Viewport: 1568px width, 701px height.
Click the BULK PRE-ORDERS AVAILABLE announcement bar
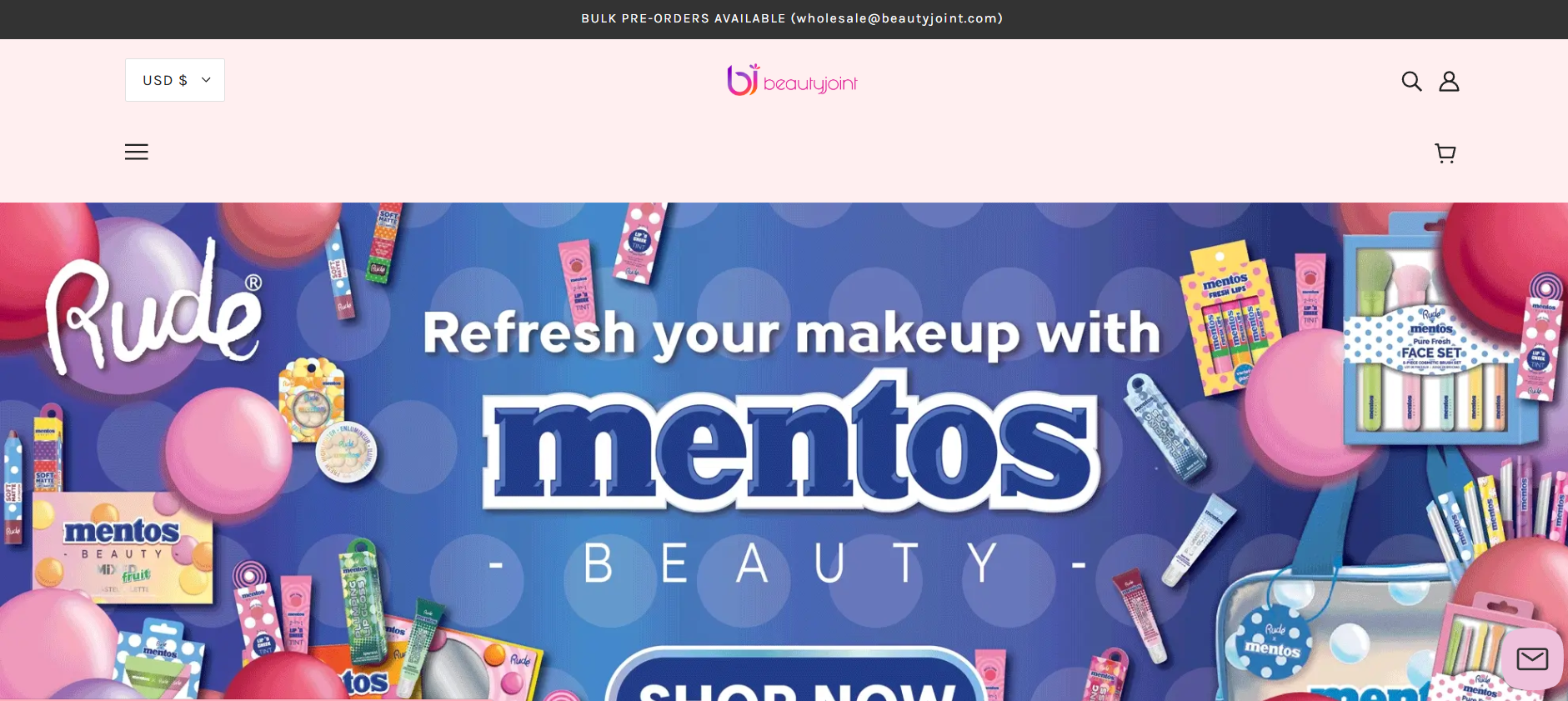pyautogui.click(x=792, y=18)
